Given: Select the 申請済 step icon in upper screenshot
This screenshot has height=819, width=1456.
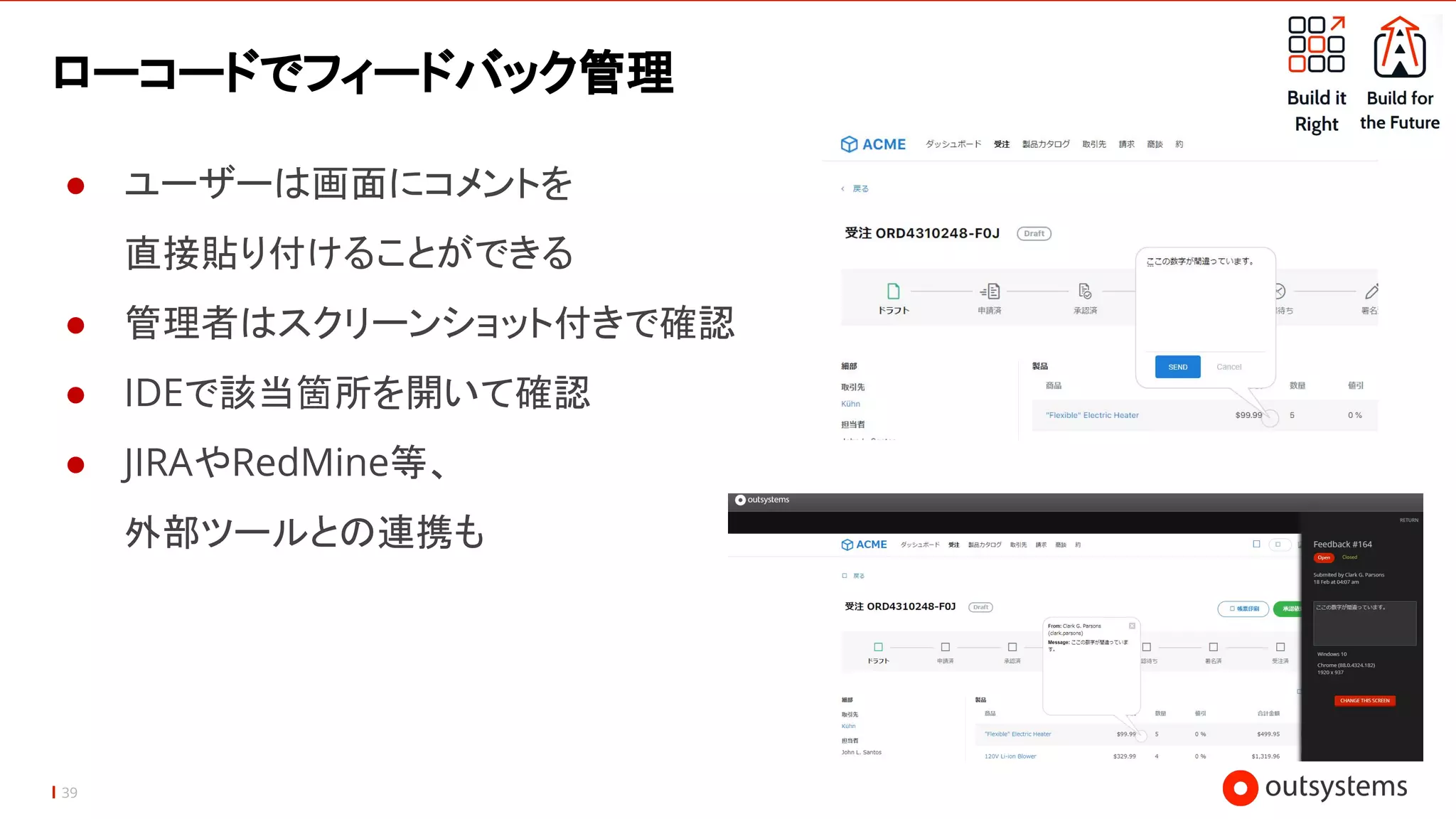Looking at the screenshot, I should pos(990,291).
